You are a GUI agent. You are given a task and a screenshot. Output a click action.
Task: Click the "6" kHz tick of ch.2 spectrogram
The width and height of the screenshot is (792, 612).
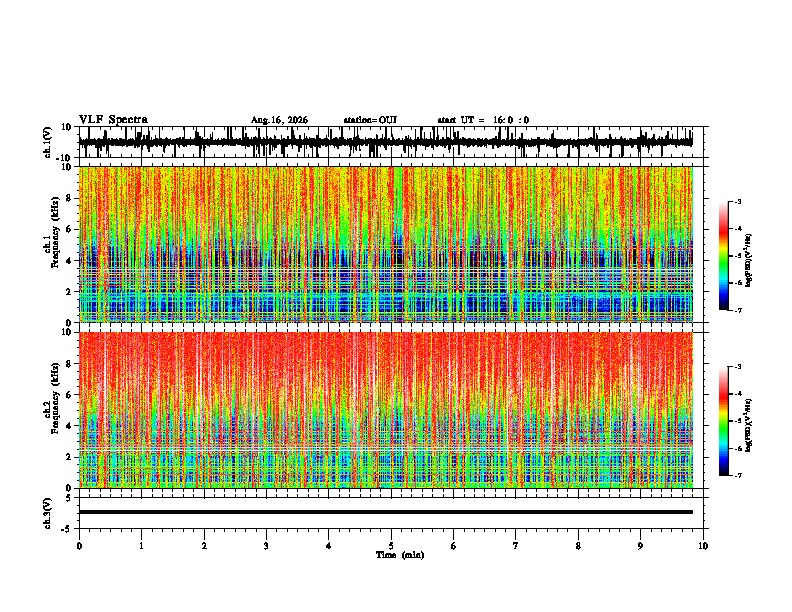70,395
